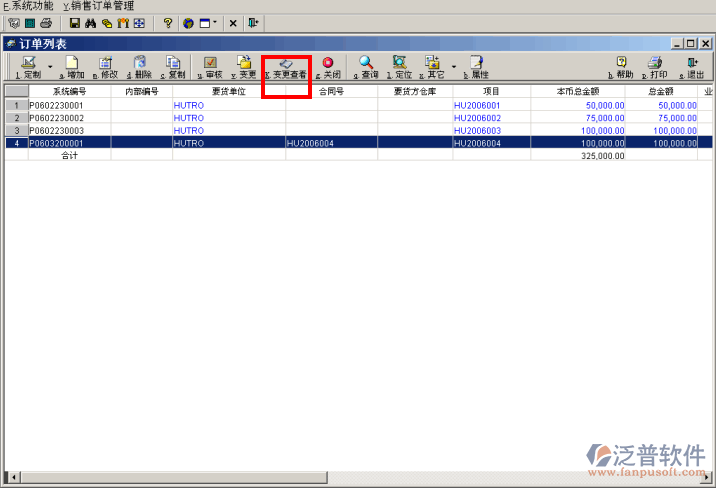Open the 系统功能 menu

click(28, 6)
